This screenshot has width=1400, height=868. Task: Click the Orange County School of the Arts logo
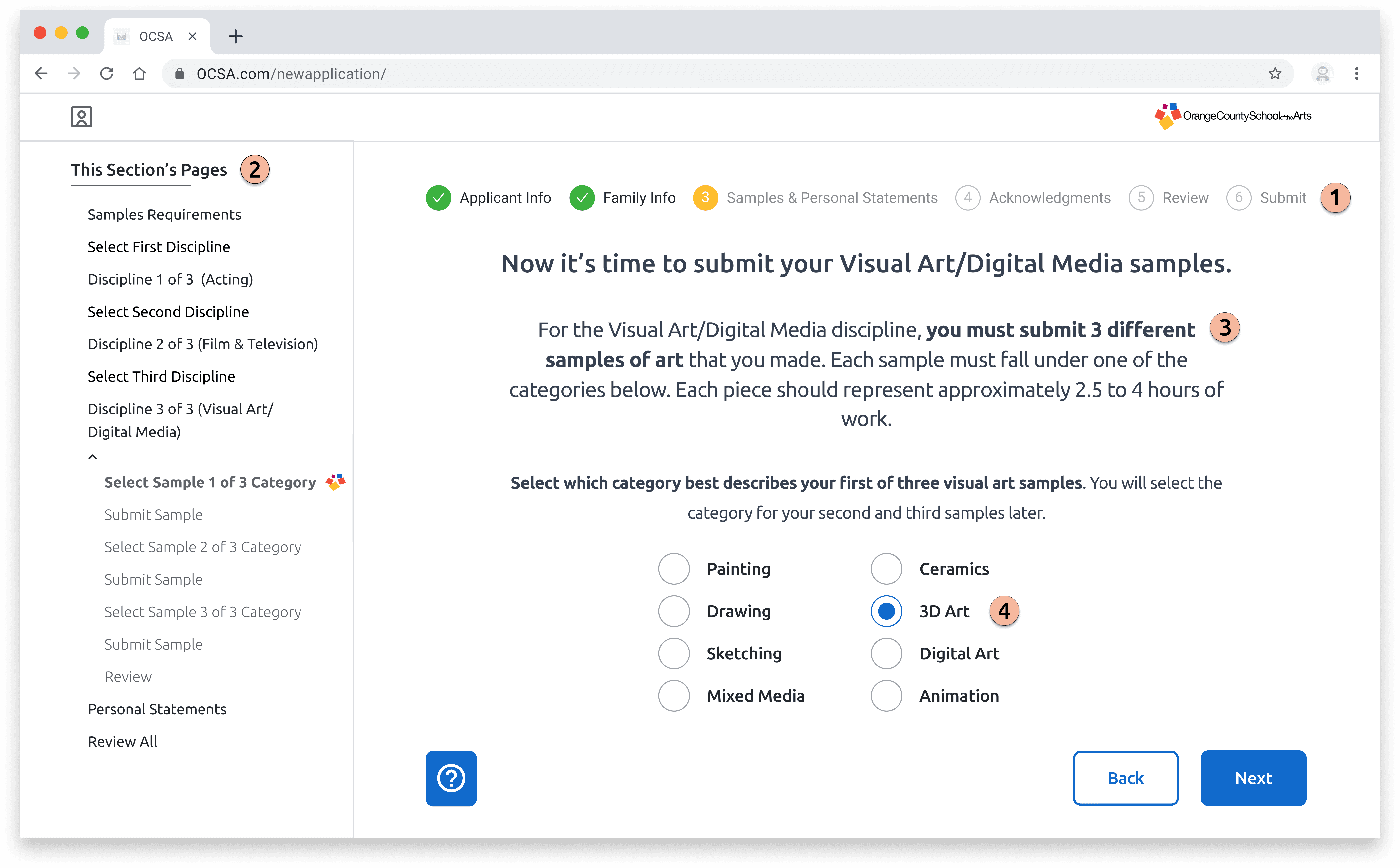point(1233,116)
